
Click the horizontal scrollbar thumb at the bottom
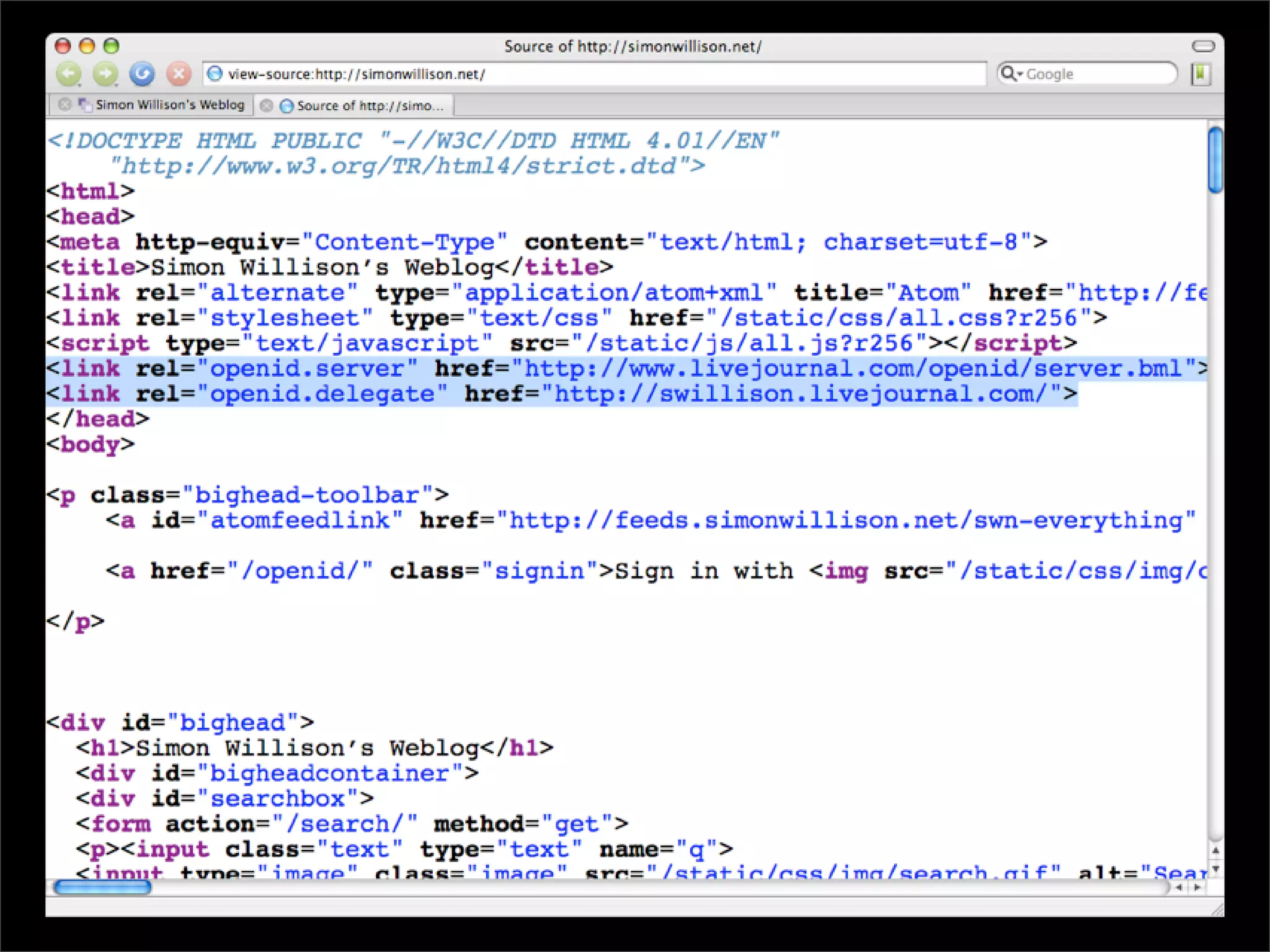[x=102, y=888]
